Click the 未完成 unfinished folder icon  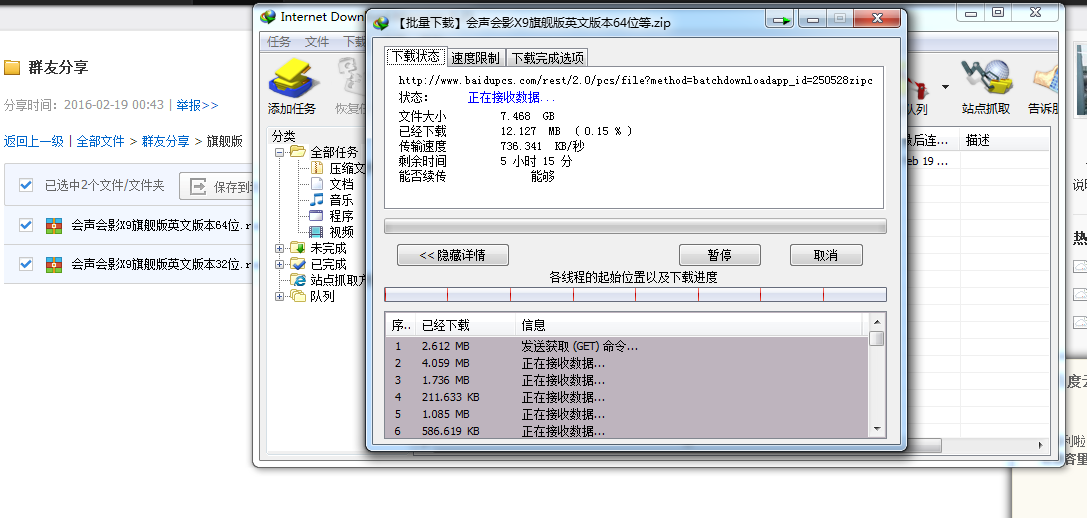click(x=298, y=248)
